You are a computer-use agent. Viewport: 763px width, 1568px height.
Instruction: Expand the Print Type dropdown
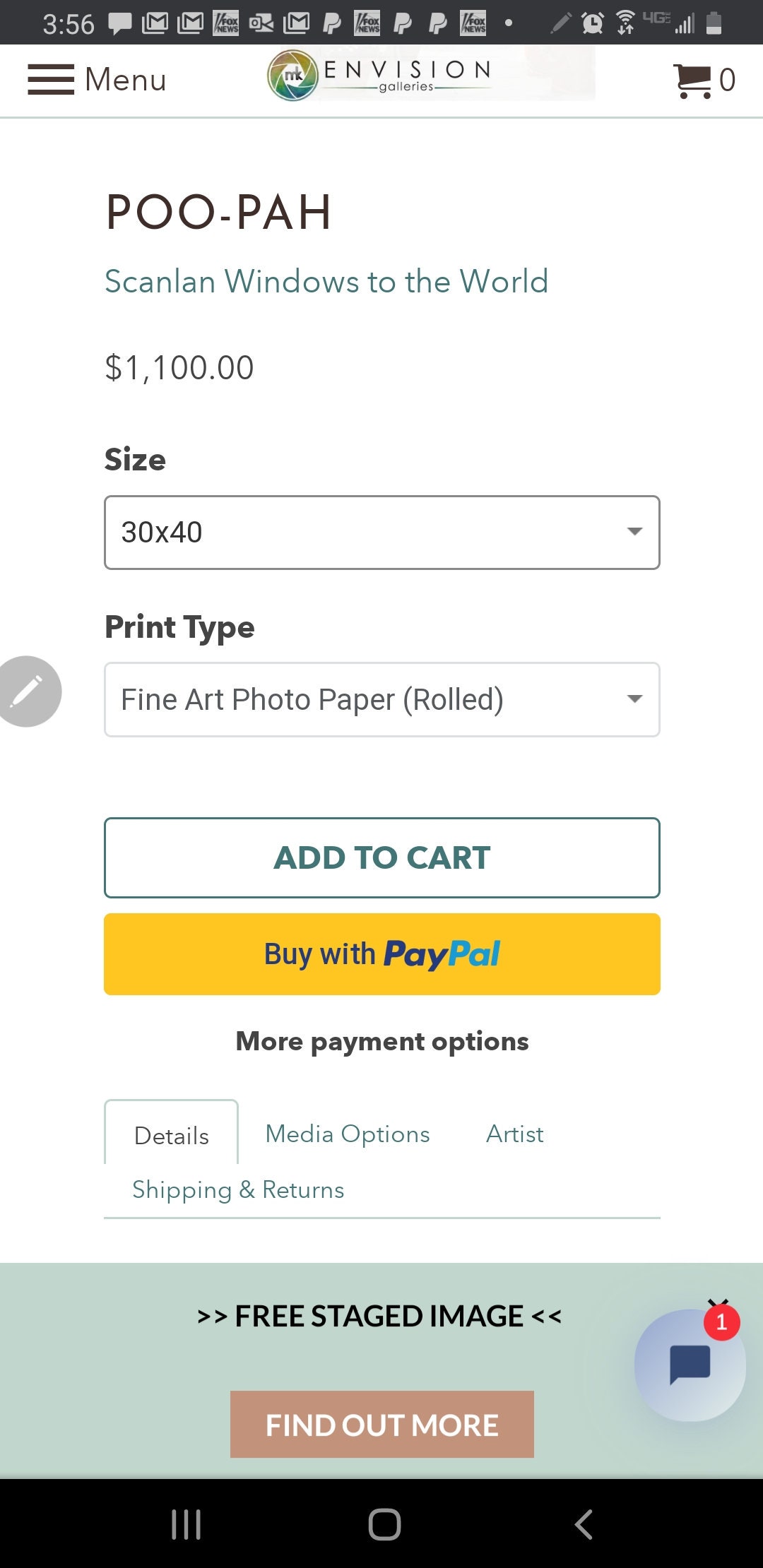382,699
